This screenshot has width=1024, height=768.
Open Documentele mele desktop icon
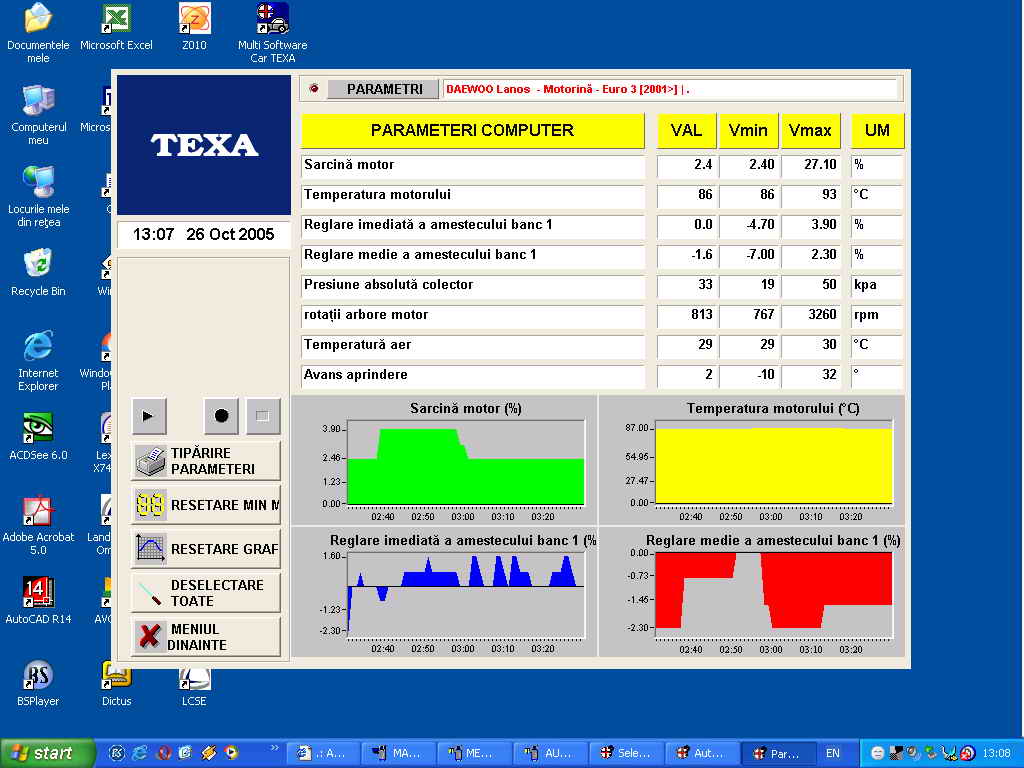[38, 34]
